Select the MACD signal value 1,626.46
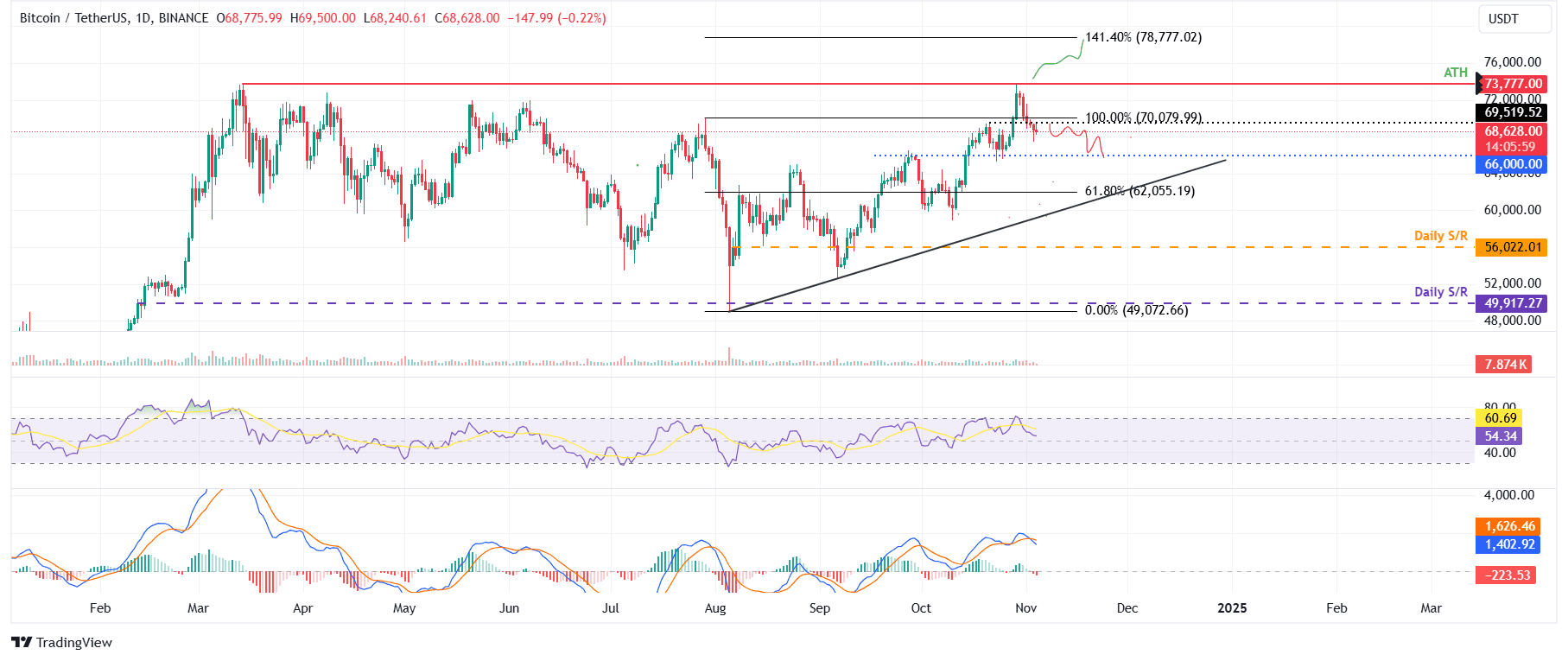The width and height of the screenshot is (1568, 661). 1509,526
